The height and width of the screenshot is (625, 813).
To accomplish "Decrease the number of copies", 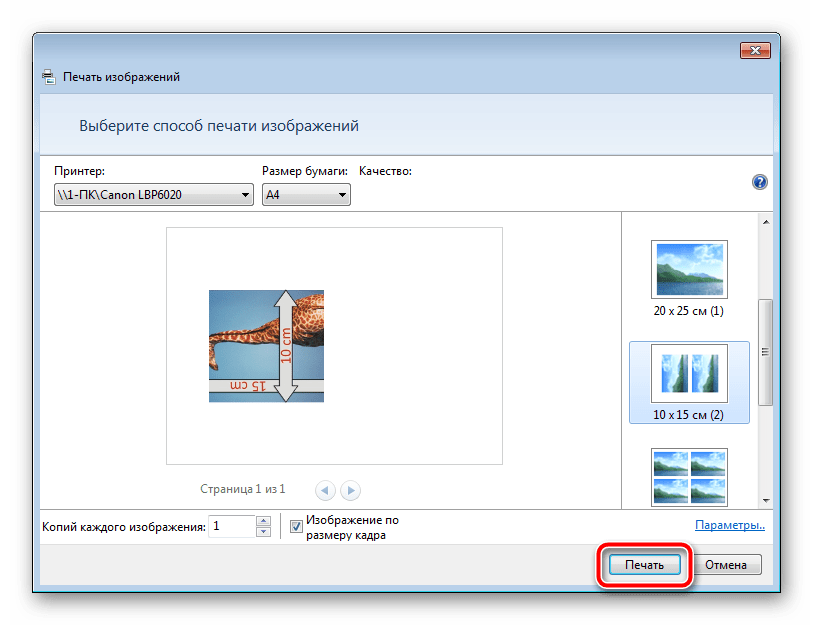I will coord(263,531).
